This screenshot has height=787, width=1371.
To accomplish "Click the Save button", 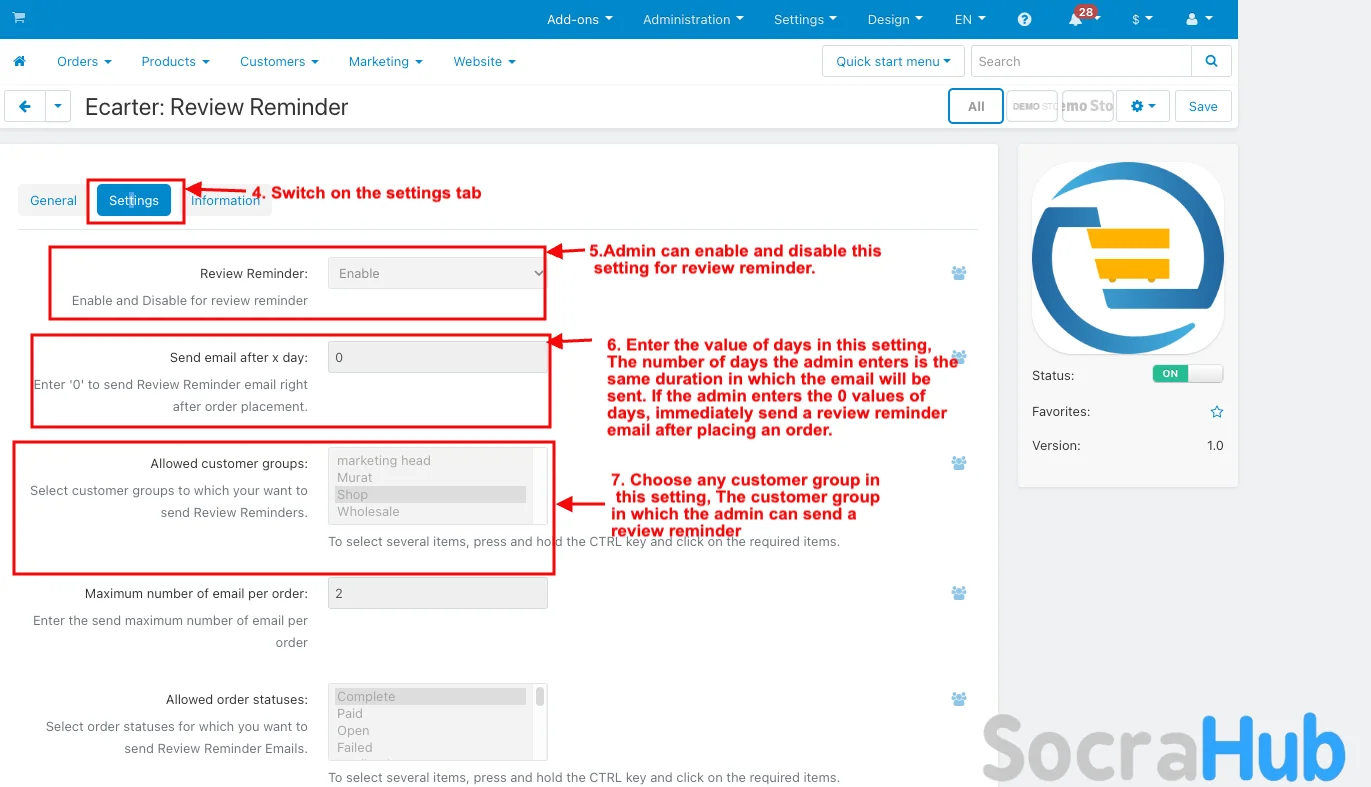I will (1203, 106).
